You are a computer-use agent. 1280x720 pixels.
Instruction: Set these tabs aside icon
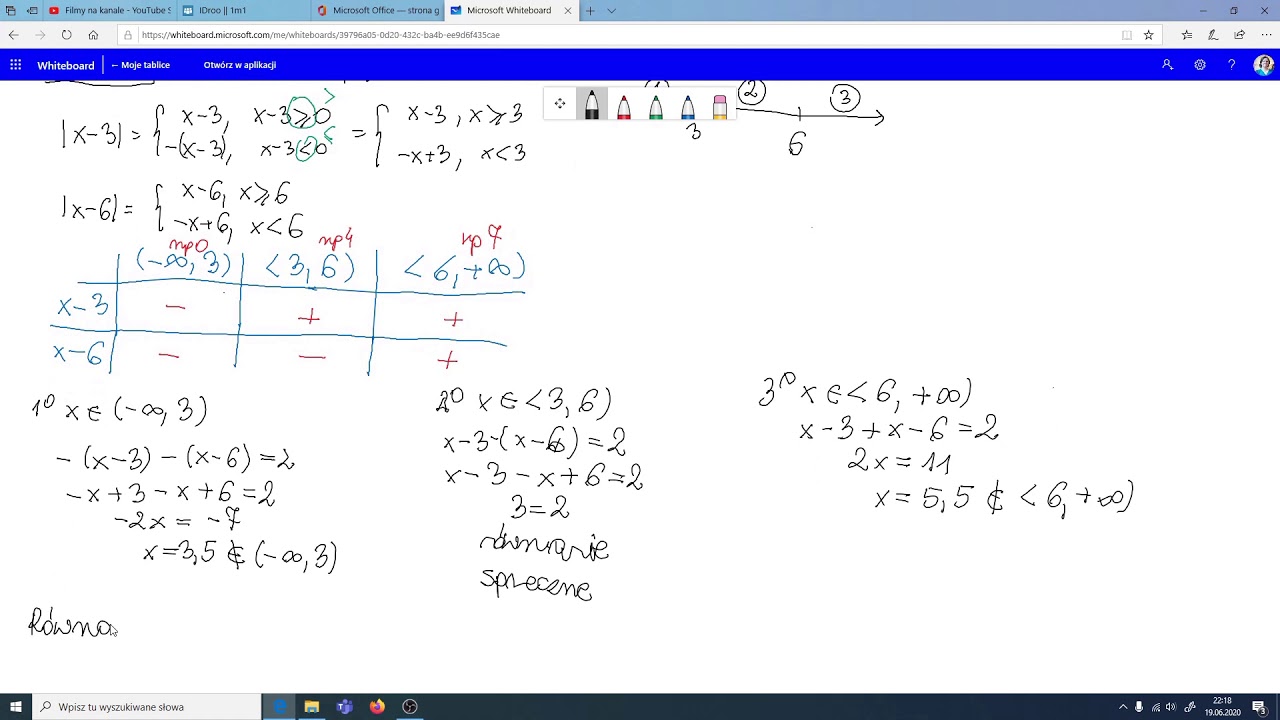tap(32, 10)
